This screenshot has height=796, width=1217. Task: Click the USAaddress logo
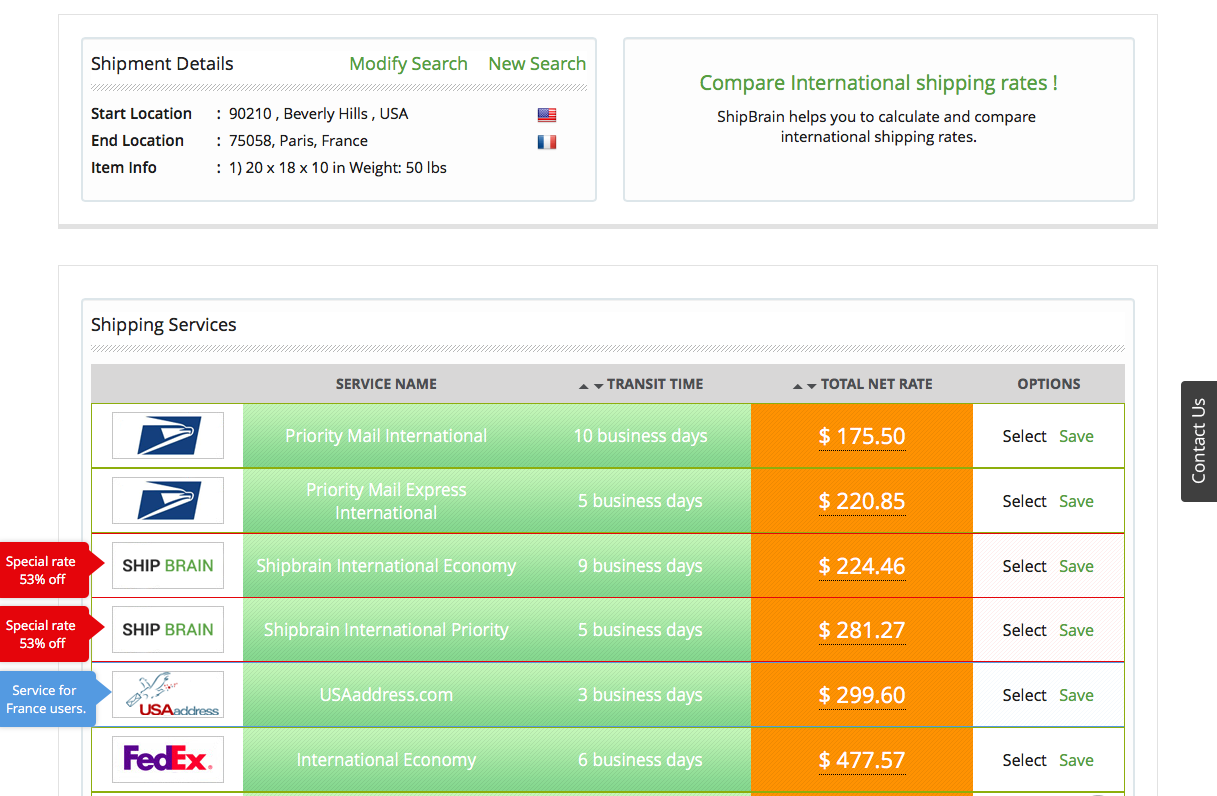[168, 695]
